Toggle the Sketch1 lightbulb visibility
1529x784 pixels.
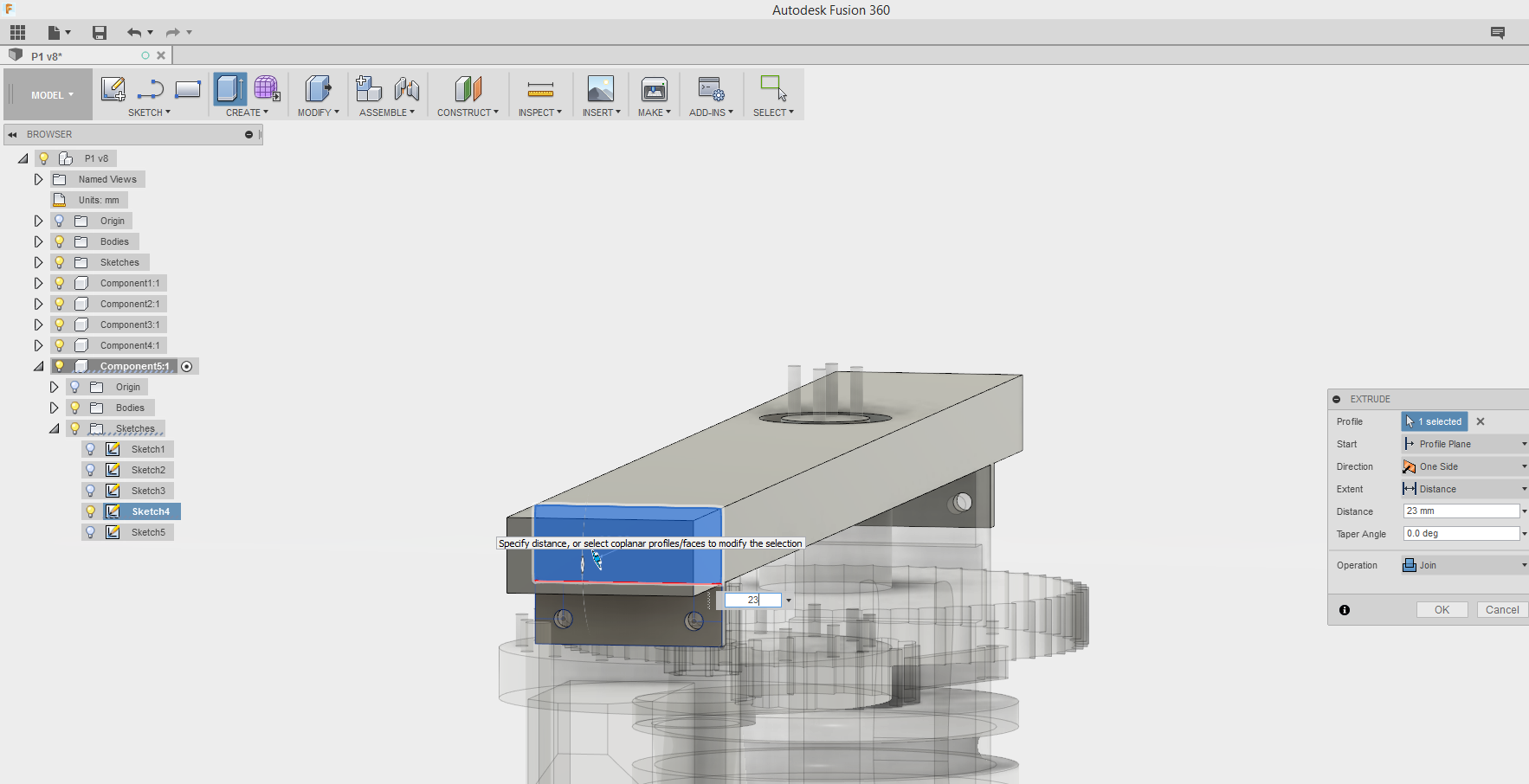(x=91, y=449)
